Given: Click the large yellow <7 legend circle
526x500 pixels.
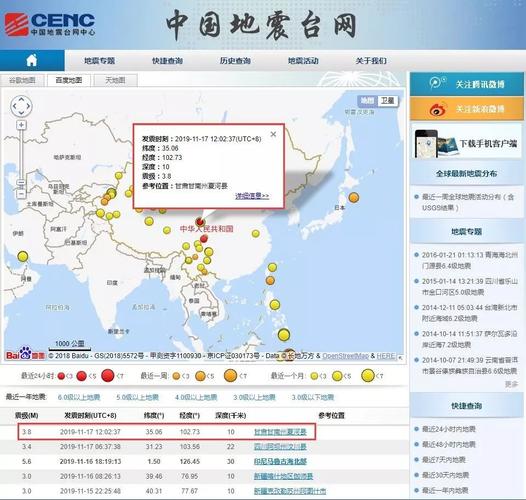Looking at the screenshot, I should point(368,376).
